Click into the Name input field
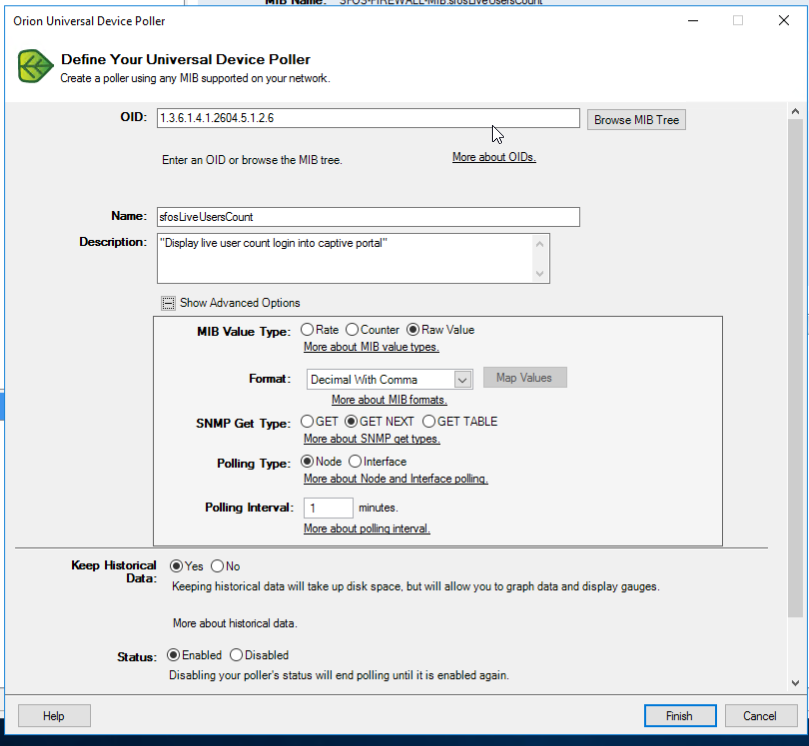The height and width of the screenshot is (746, 809). (x=368, y=217)
